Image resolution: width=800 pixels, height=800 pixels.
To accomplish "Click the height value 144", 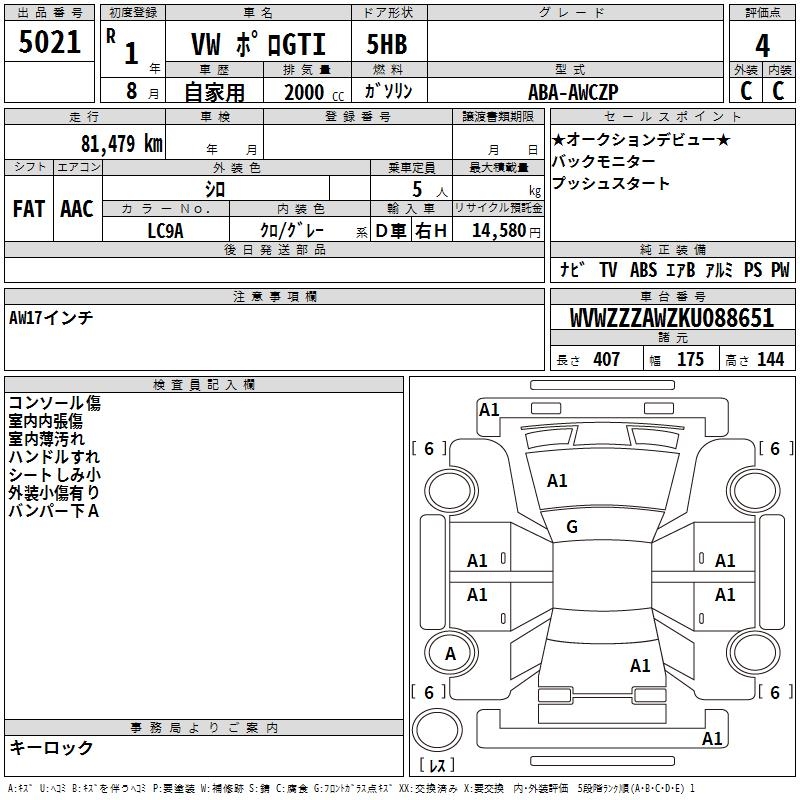I will point(770,359).
